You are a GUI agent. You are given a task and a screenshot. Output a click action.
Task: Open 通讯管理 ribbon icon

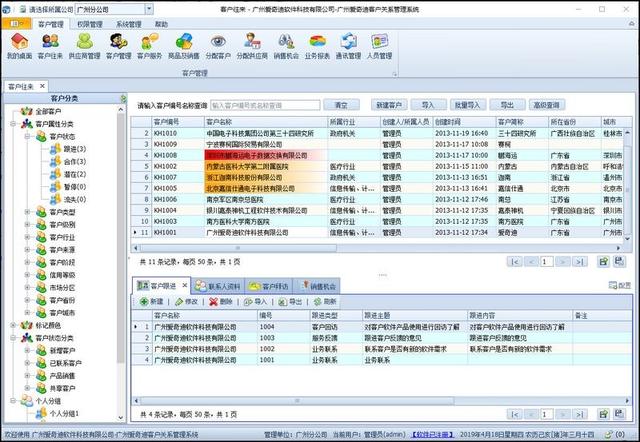(x=348, y=46)
